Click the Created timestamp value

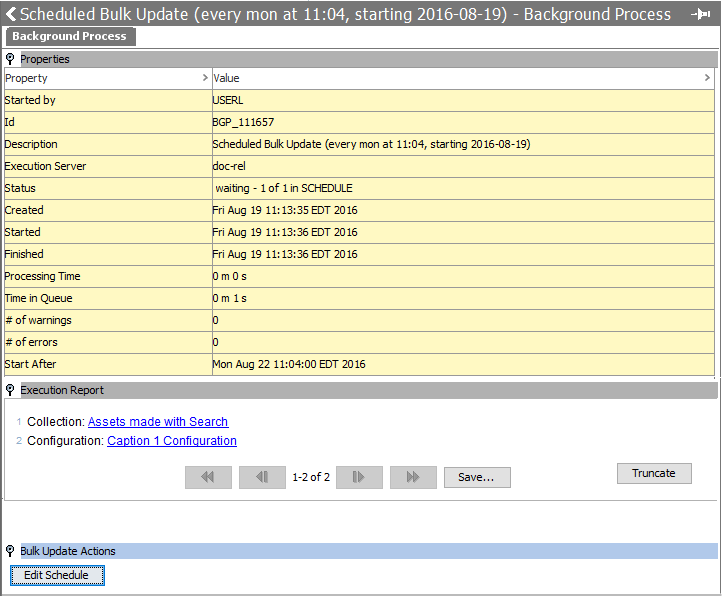(463, 210)
